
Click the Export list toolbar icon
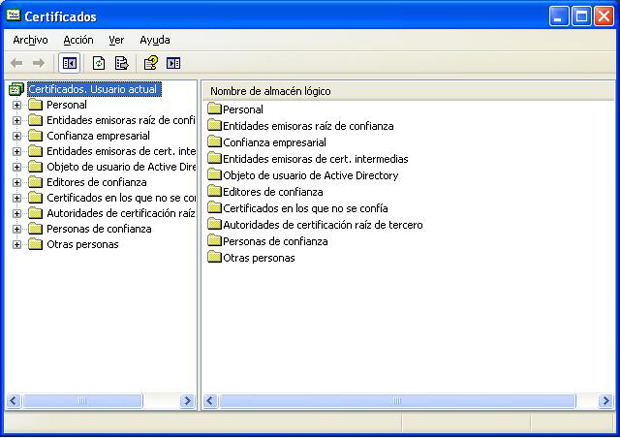click(x=121, y=63)
